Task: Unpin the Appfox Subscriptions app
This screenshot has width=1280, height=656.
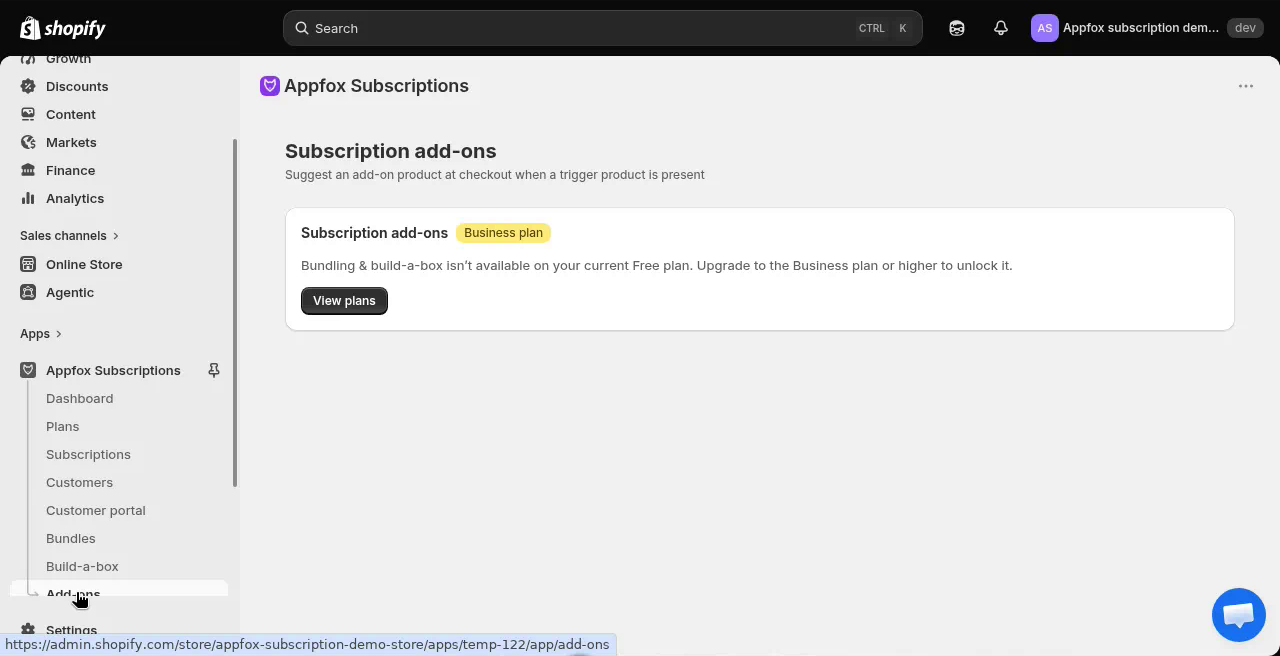Action: pyautogui.click(x=214, y=370)
